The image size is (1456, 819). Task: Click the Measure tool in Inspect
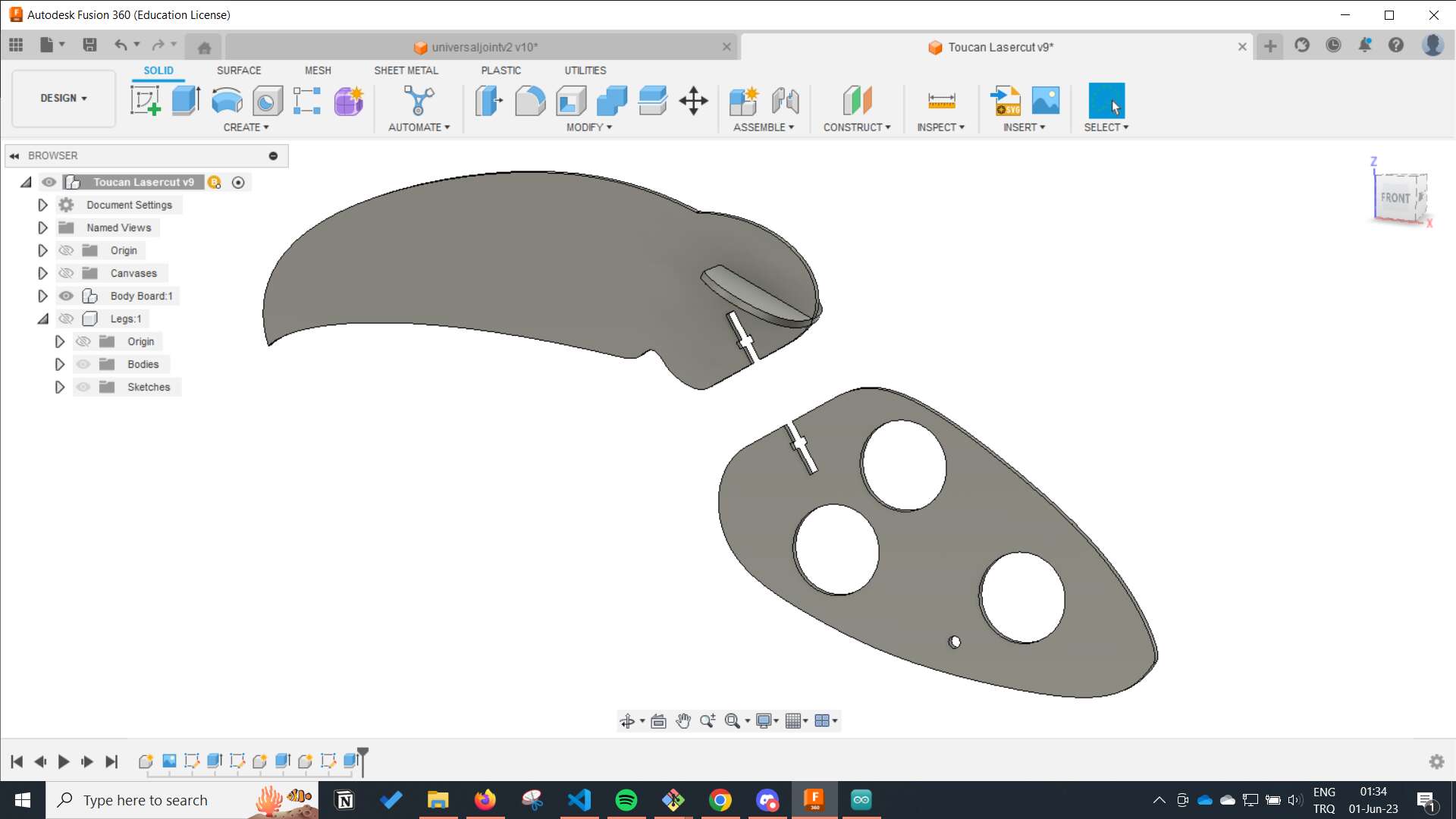pyautogui.click(x=939, y=99)
